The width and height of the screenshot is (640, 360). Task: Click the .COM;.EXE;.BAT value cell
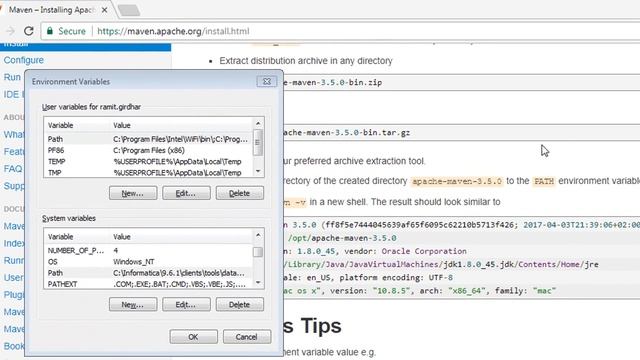(179, 284)
